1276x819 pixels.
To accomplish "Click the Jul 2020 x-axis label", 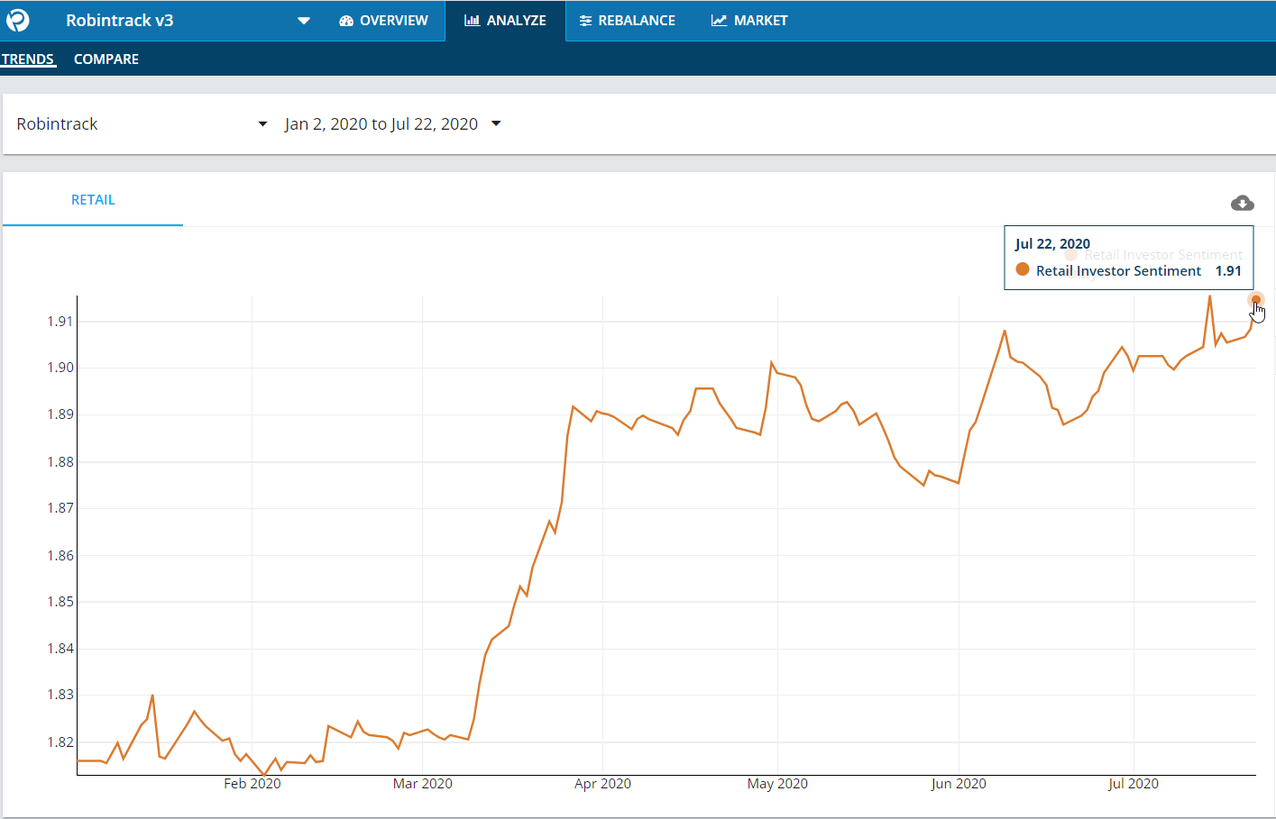I will click(1133, 784).
